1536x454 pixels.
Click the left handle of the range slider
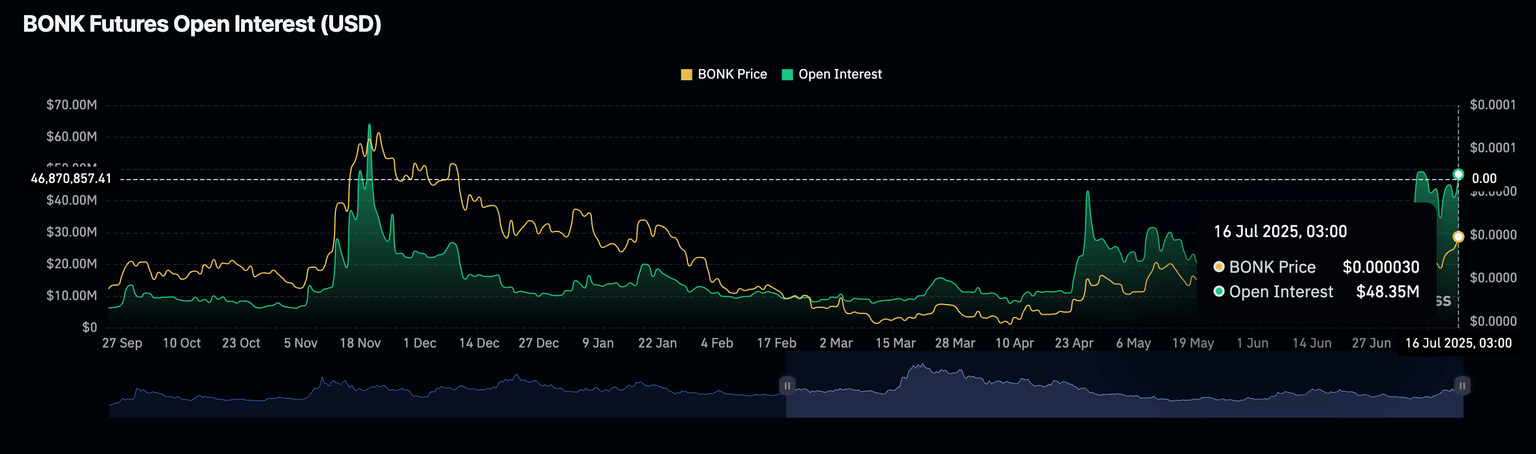pyautogui.click(x=787, y=385)
